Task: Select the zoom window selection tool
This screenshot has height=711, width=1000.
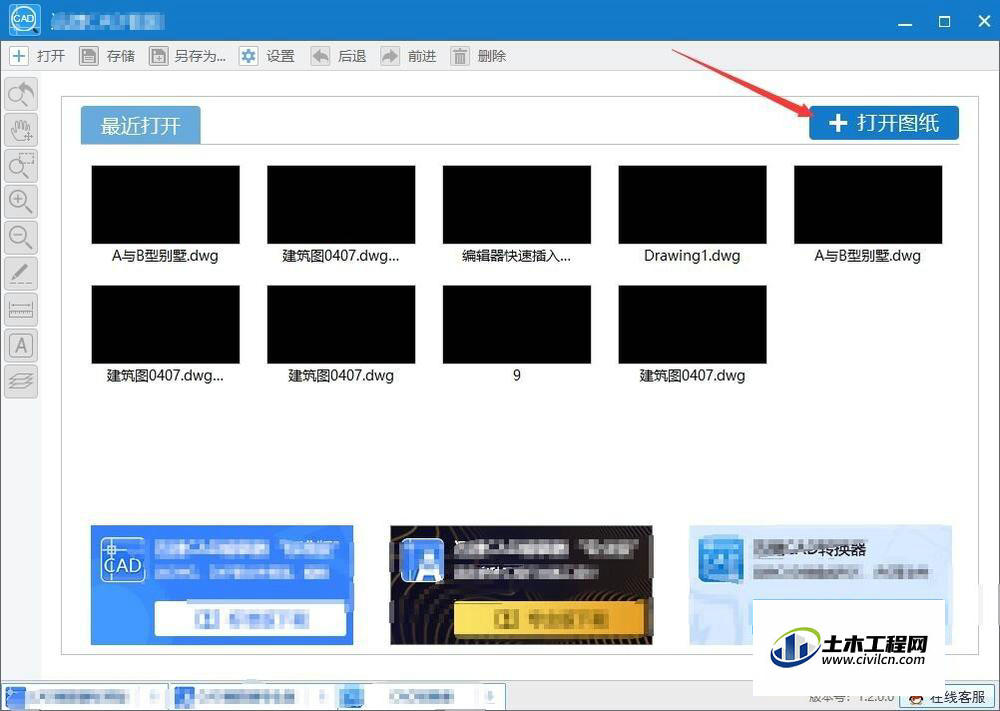Action: tap(21, 166)
